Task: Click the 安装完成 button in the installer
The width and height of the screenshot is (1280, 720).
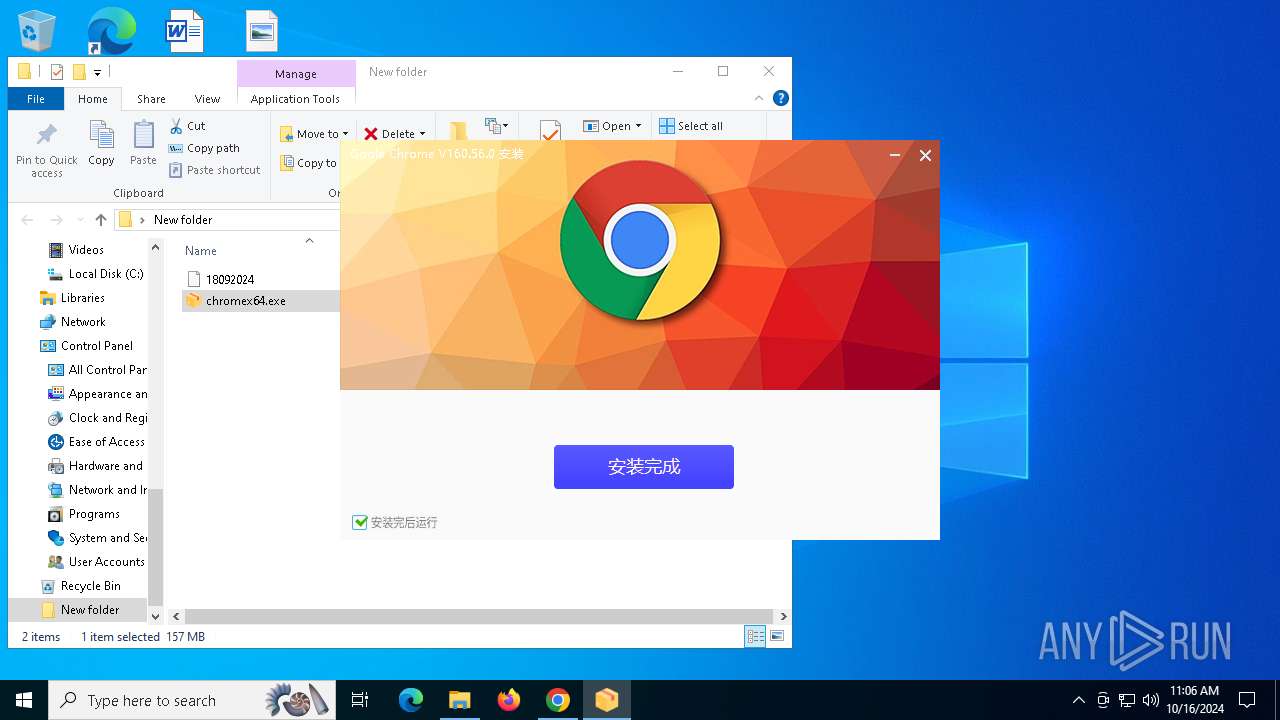Action: coord(644,467)
